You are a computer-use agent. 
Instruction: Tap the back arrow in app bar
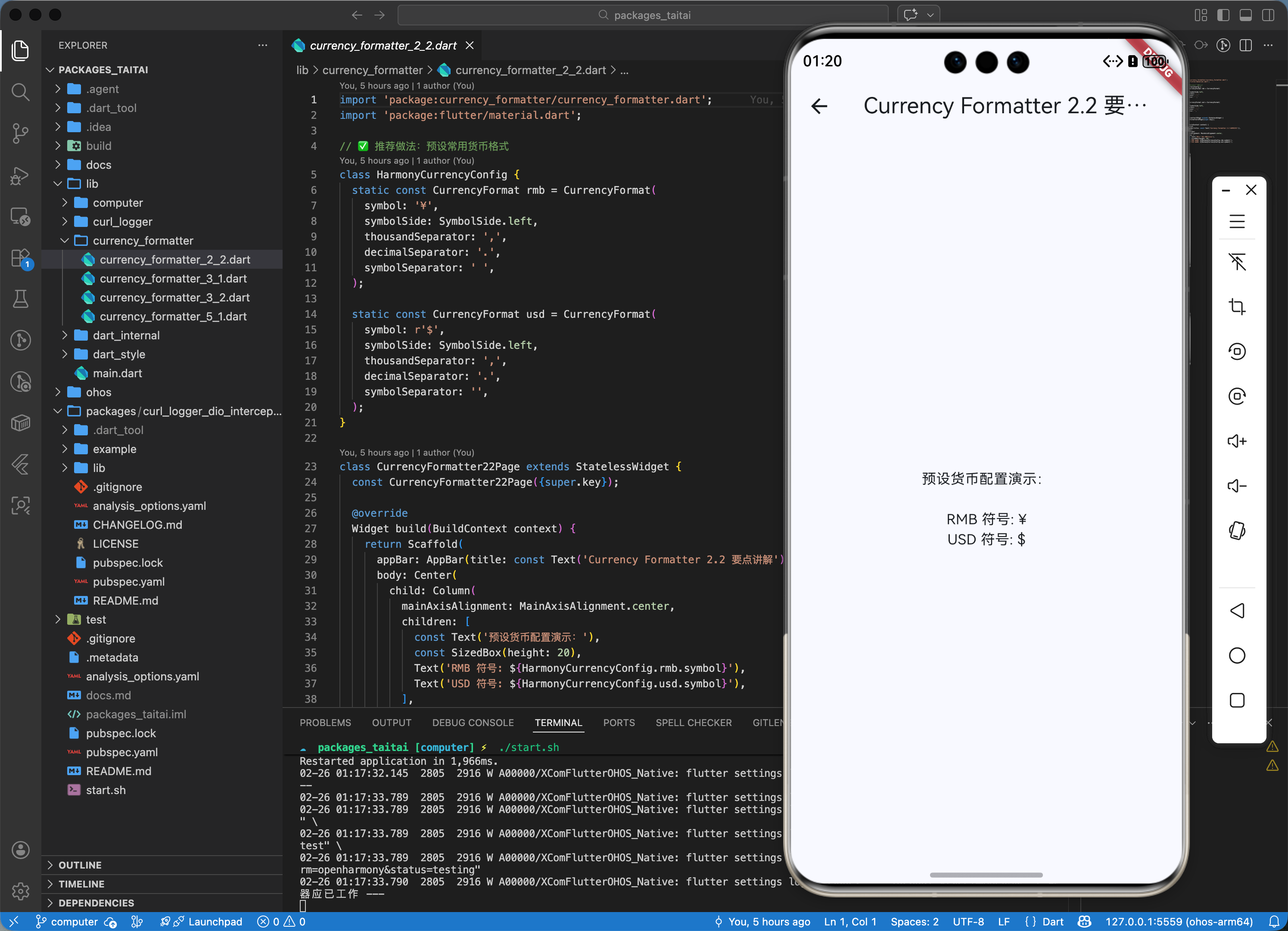pyautogui.click(x=819, y=106)
